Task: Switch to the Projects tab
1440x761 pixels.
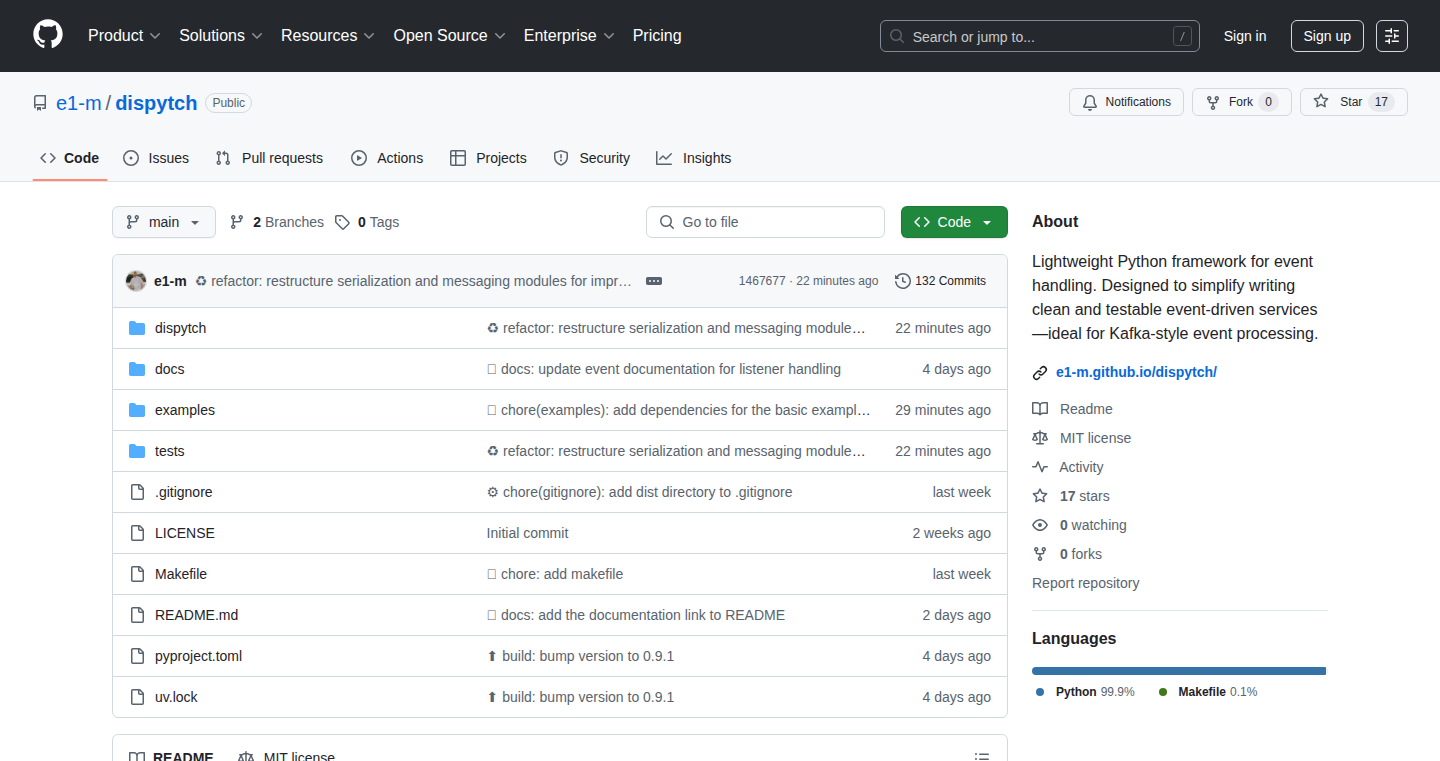Action: pyautogui.click(x=488, y=158)
